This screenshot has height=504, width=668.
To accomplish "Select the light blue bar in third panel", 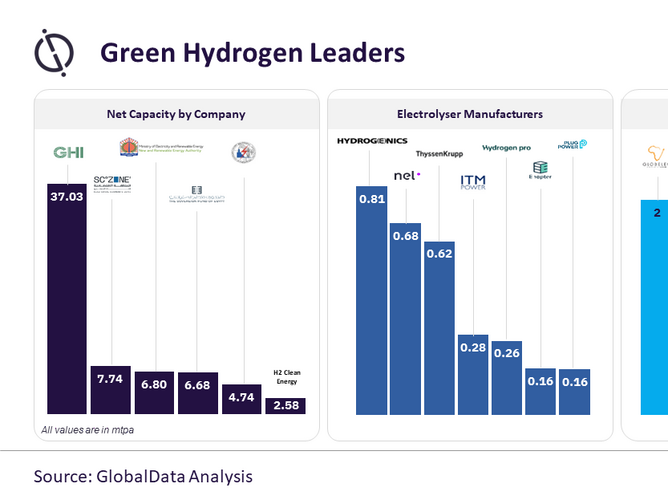I will pyautogui.click(x=654, y=307).
